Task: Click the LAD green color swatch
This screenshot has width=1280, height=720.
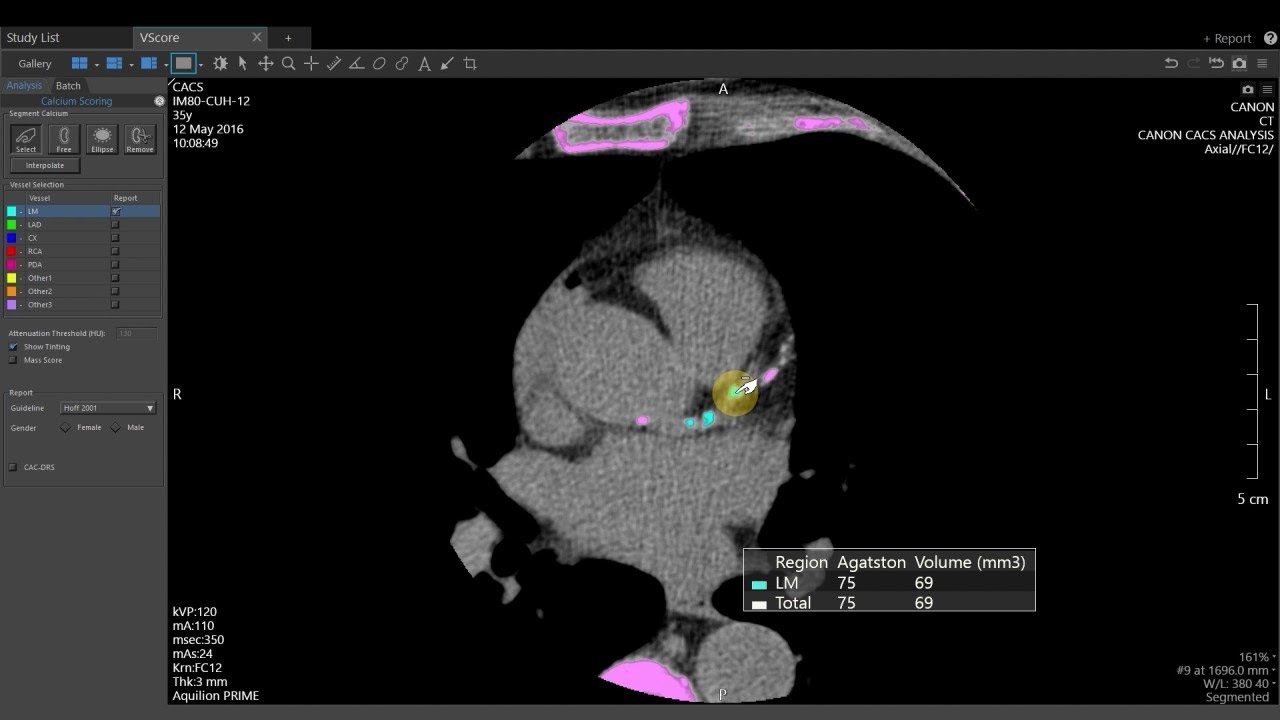Action: pyautogui.click(x=11, y=225)
